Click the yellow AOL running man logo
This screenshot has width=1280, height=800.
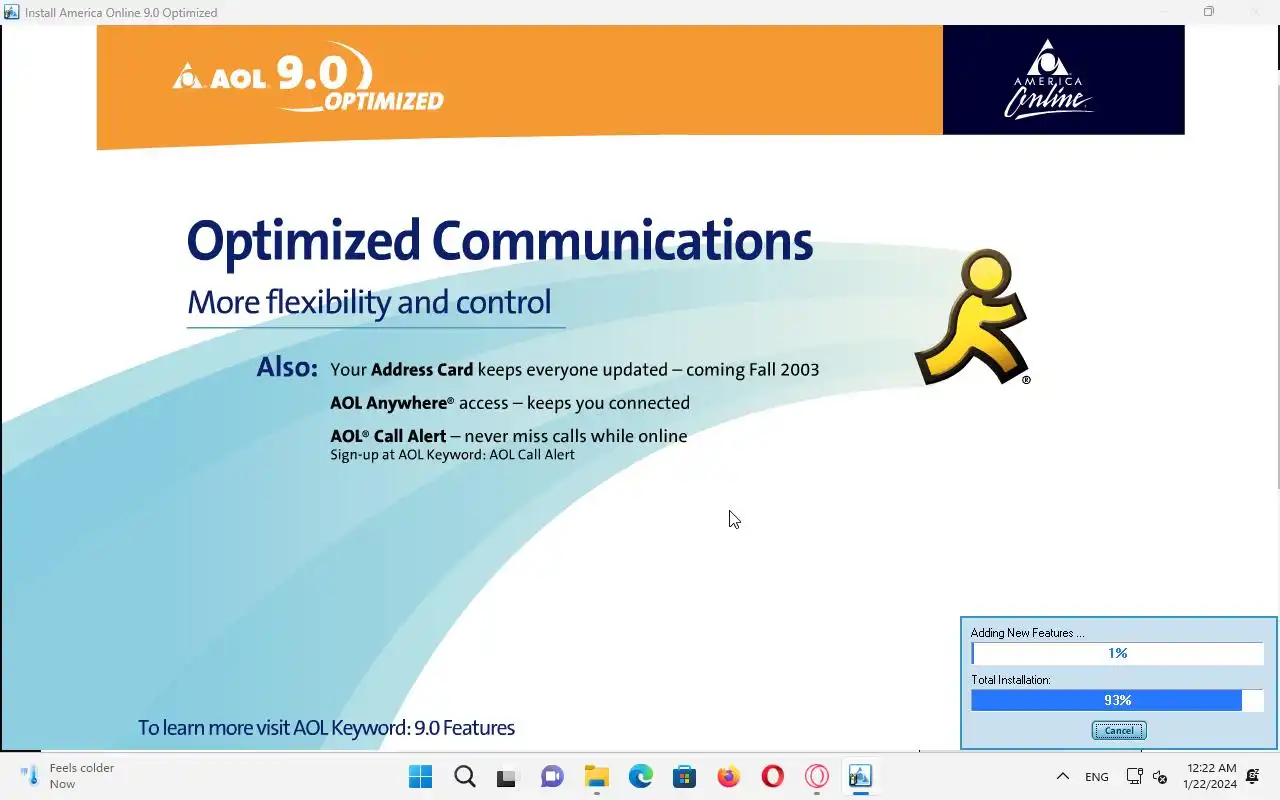pos(972,317)
